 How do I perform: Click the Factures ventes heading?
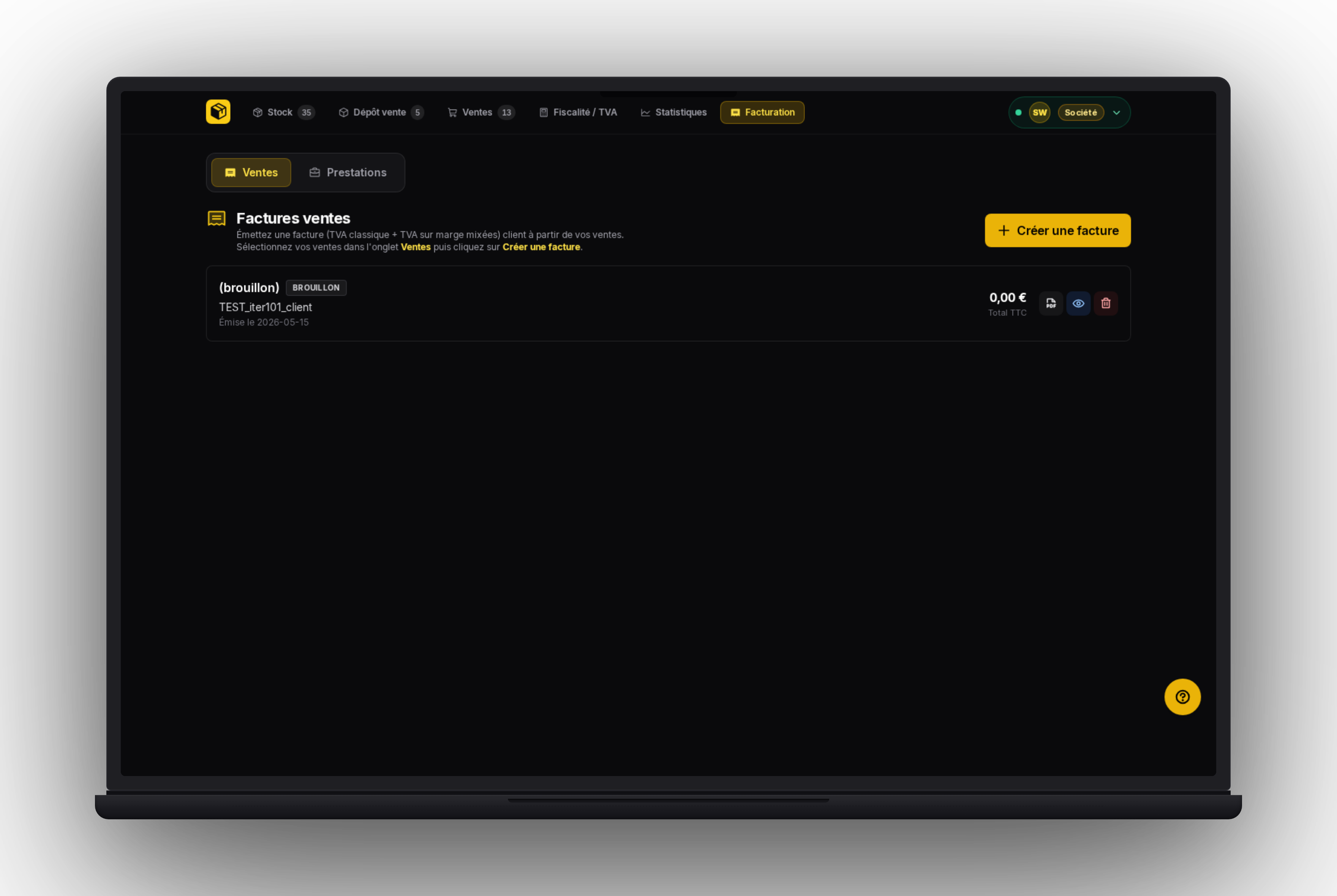click(293, 218)
